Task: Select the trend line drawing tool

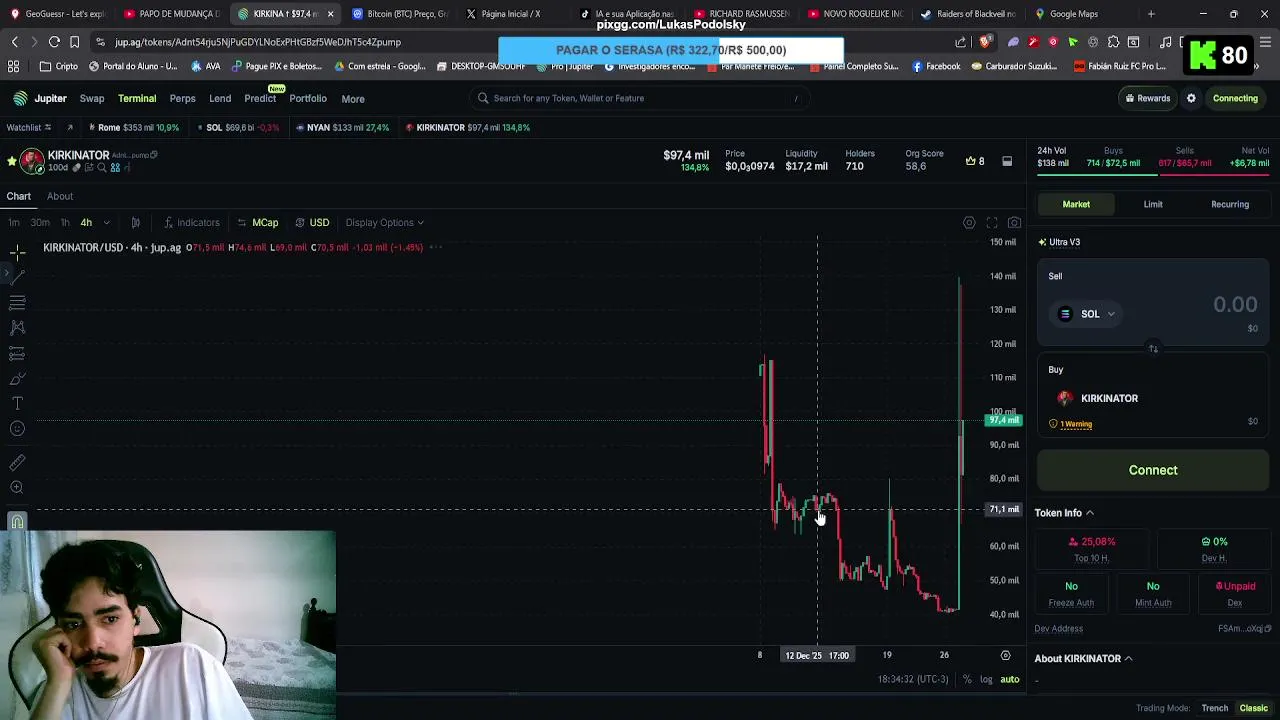Action: point(17,277)
